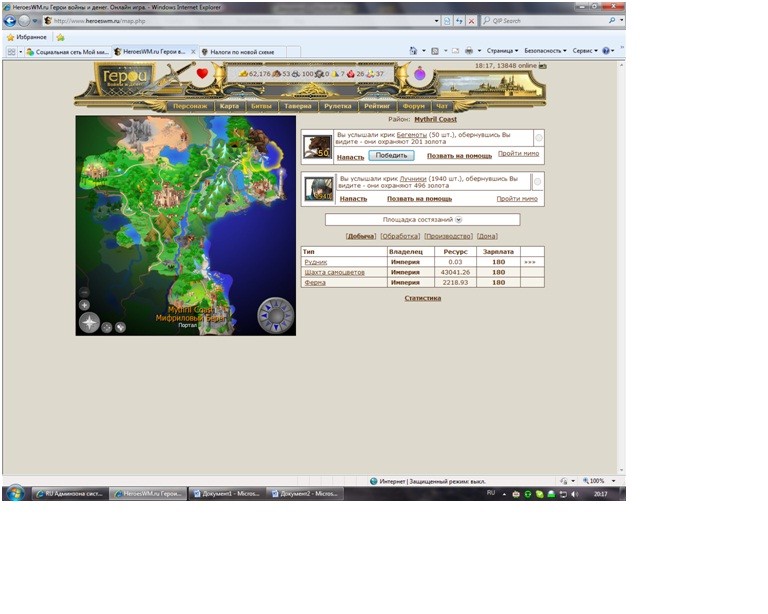Click the map navigation wheel

276,315
